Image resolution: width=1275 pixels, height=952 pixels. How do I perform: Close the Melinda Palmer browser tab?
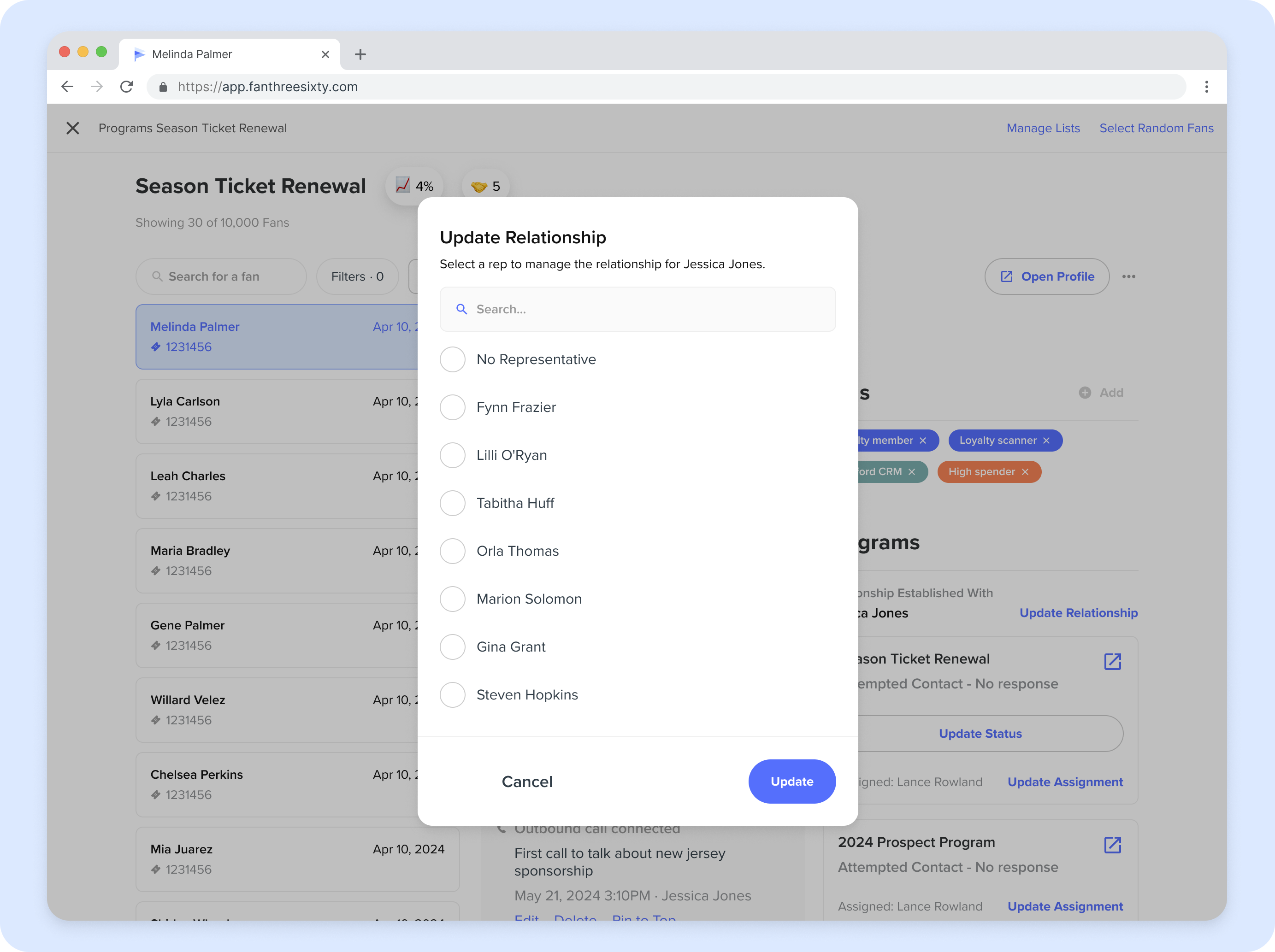pos(325,54)
